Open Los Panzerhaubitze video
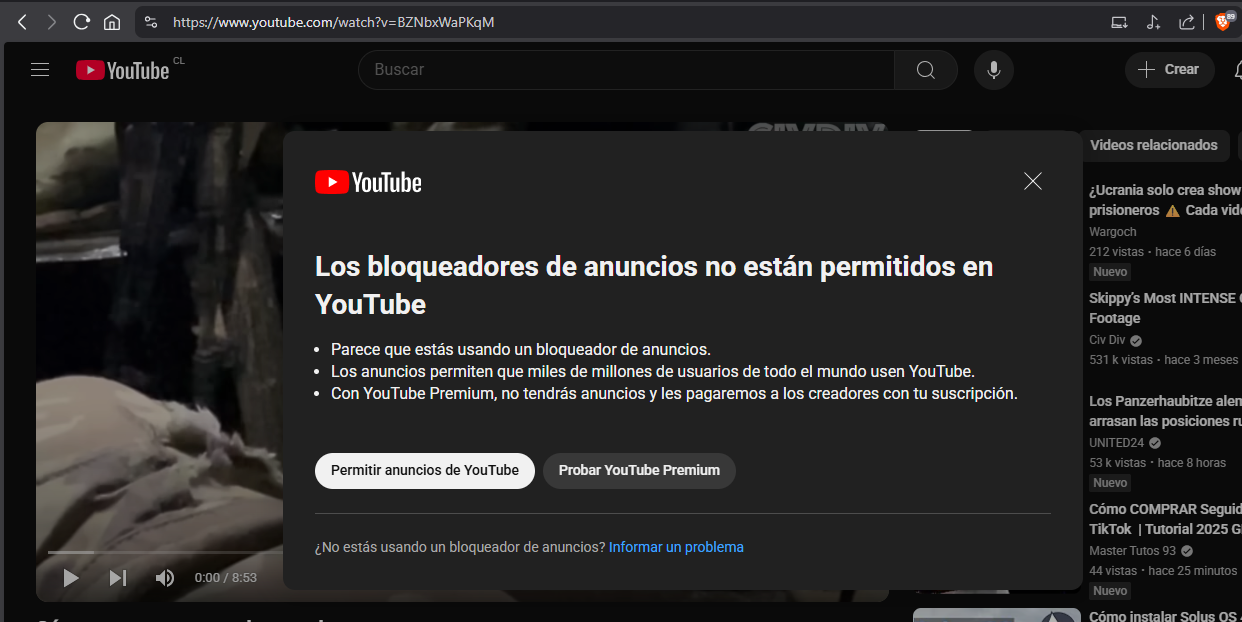Screen dimensions: 1242x622 point(1165,411)
